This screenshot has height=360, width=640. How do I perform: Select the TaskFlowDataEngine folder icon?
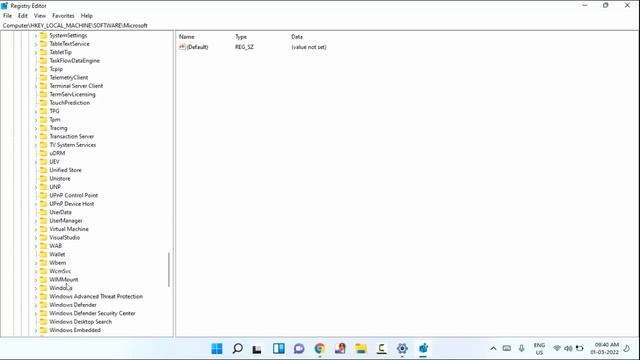43,60
